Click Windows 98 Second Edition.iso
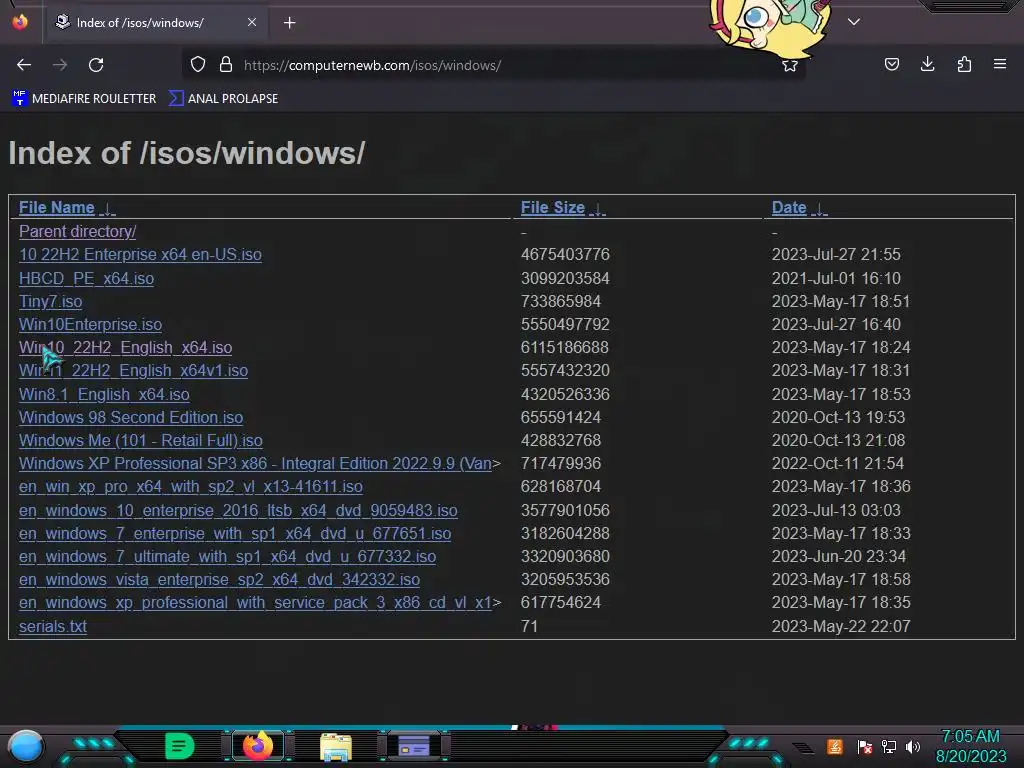 point(131,417)
